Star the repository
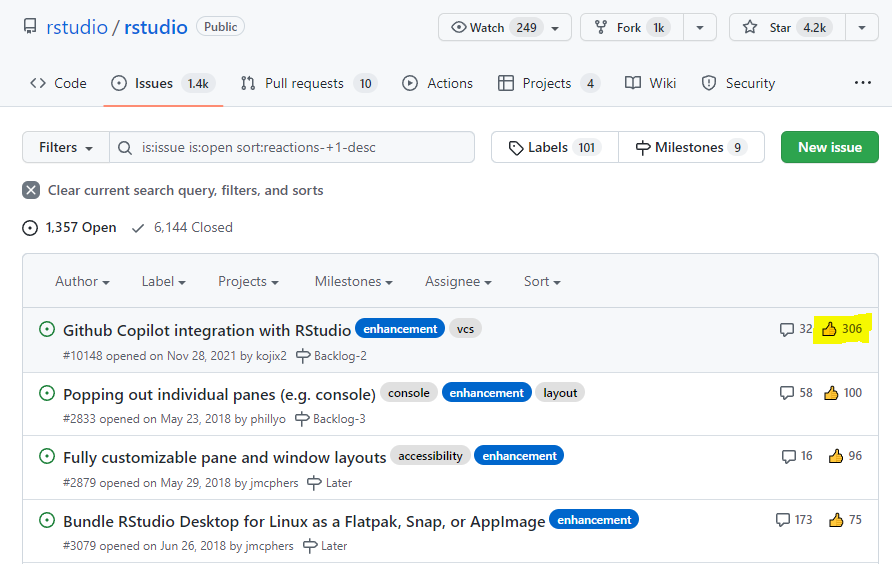Image resolution: width=892 pixels, height=564 pixels. 787,27
